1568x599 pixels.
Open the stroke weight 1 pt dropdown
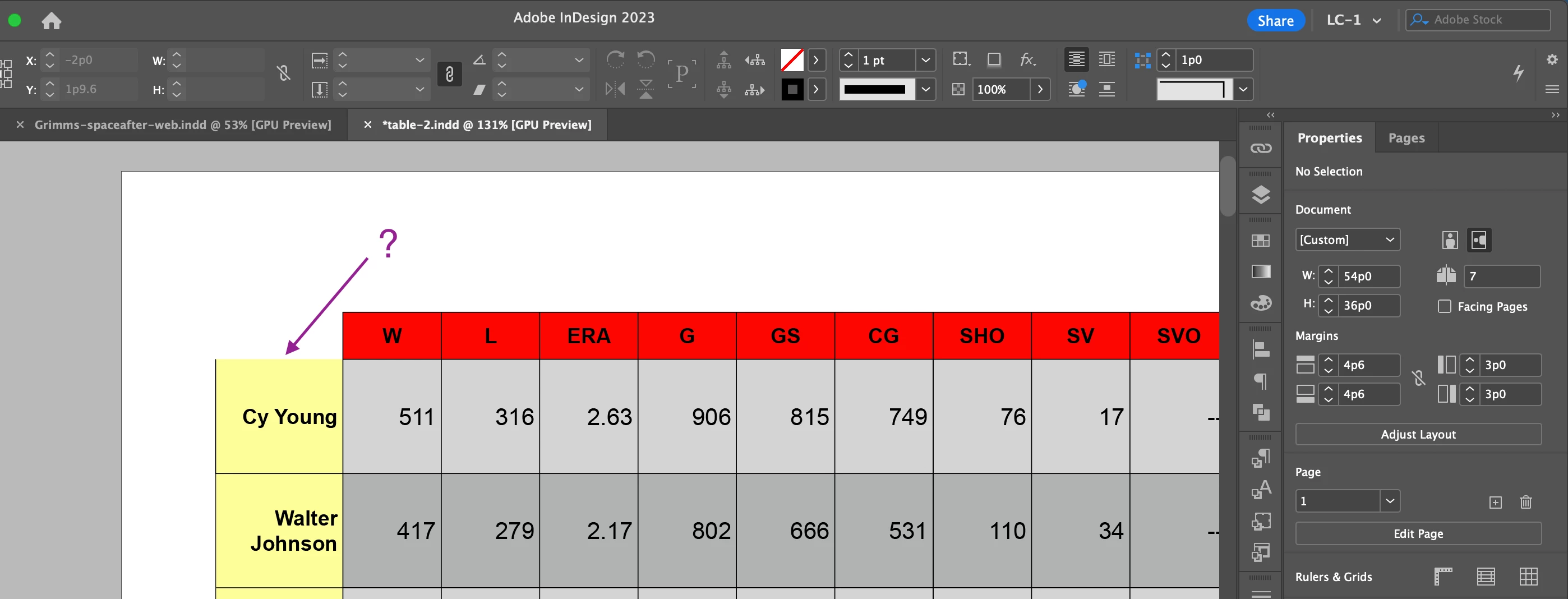pyautogui.click(x=925, y=59)
